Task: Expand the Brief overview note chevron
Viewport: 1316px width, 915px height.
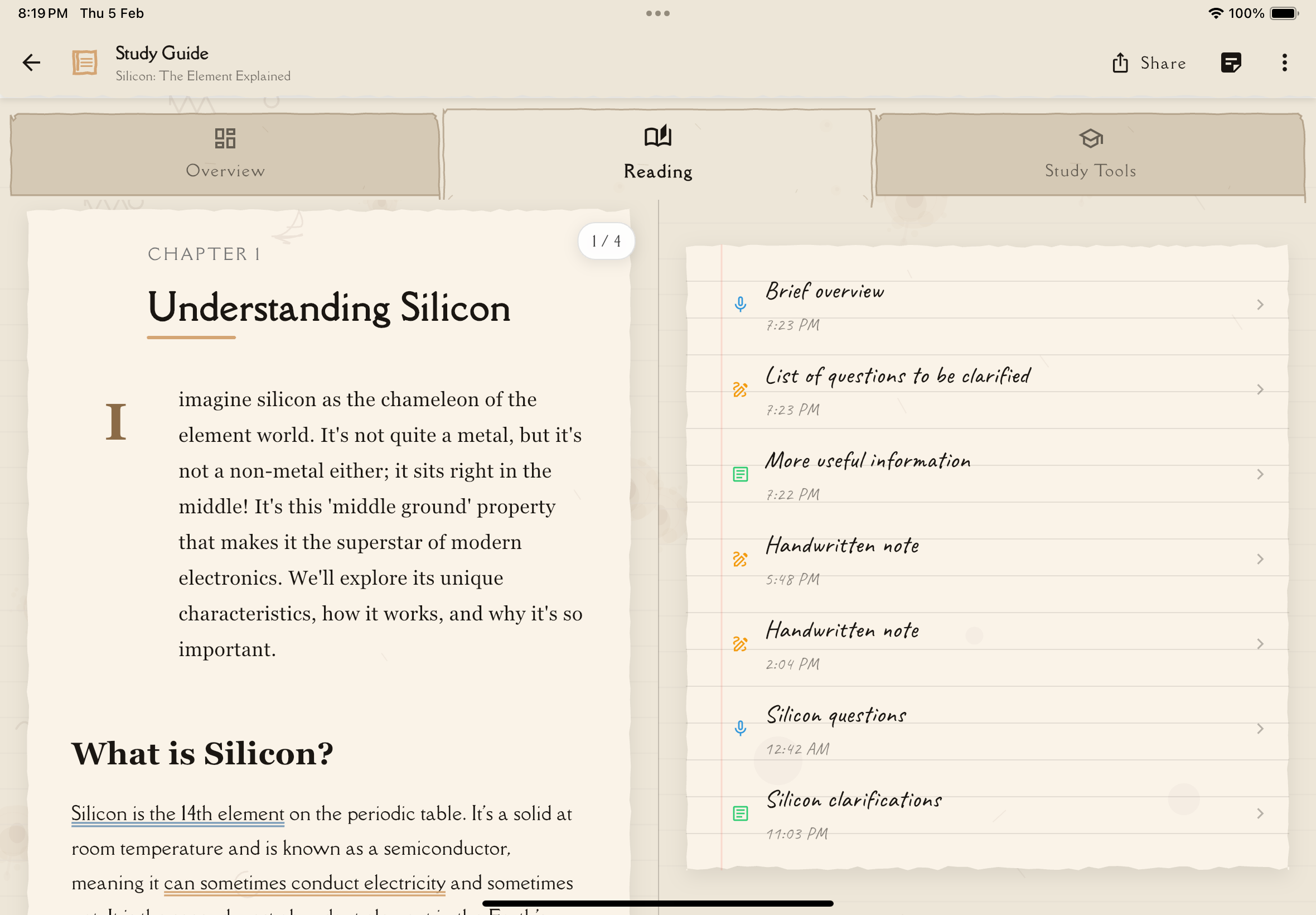Action: (x=1260, y=305)
